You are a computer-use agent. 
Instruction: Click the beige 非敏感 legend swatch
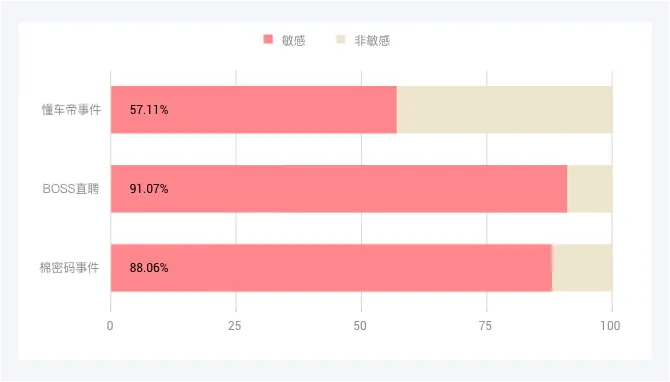tap(341, 39)
